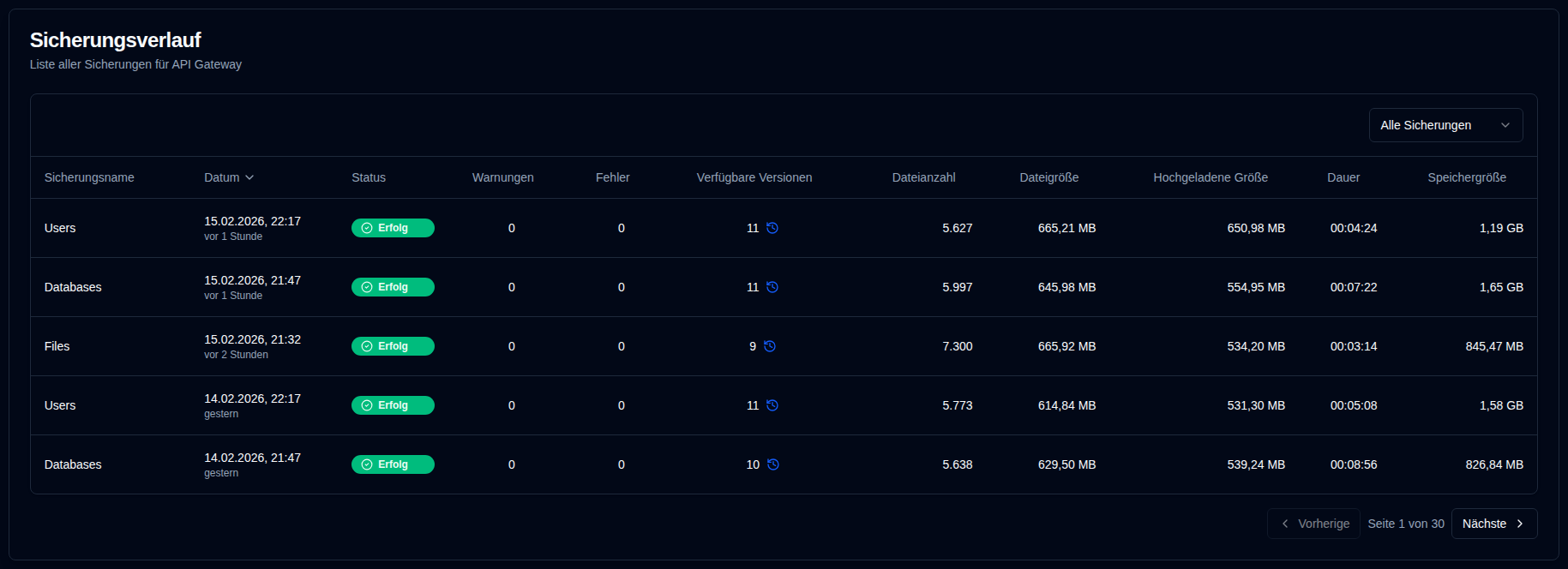Click the chevron beside Datum header
Viewport: 1568px width, 569px height.
[249, 177]
